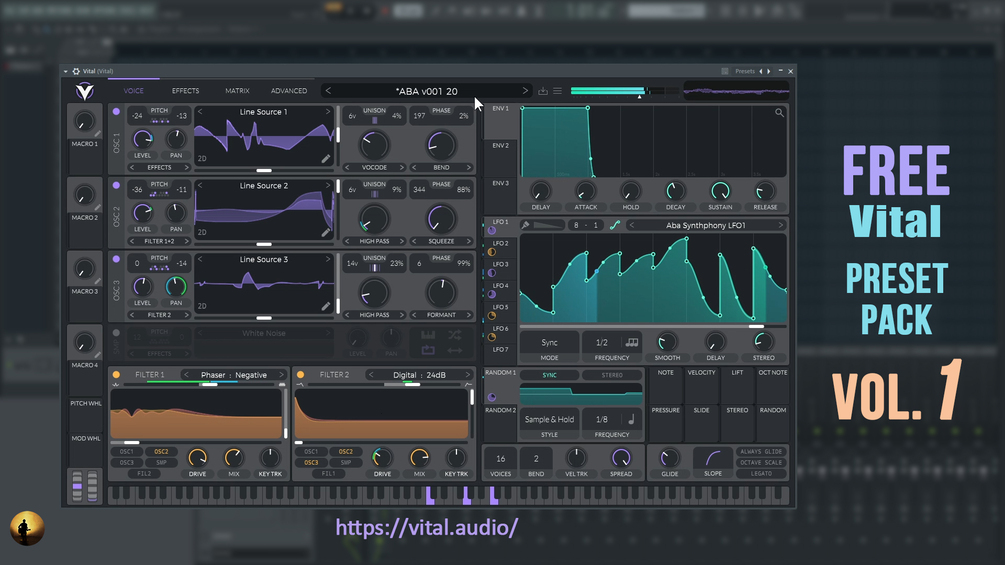Enable the White Noise sample oscillator

pos(116,332)
